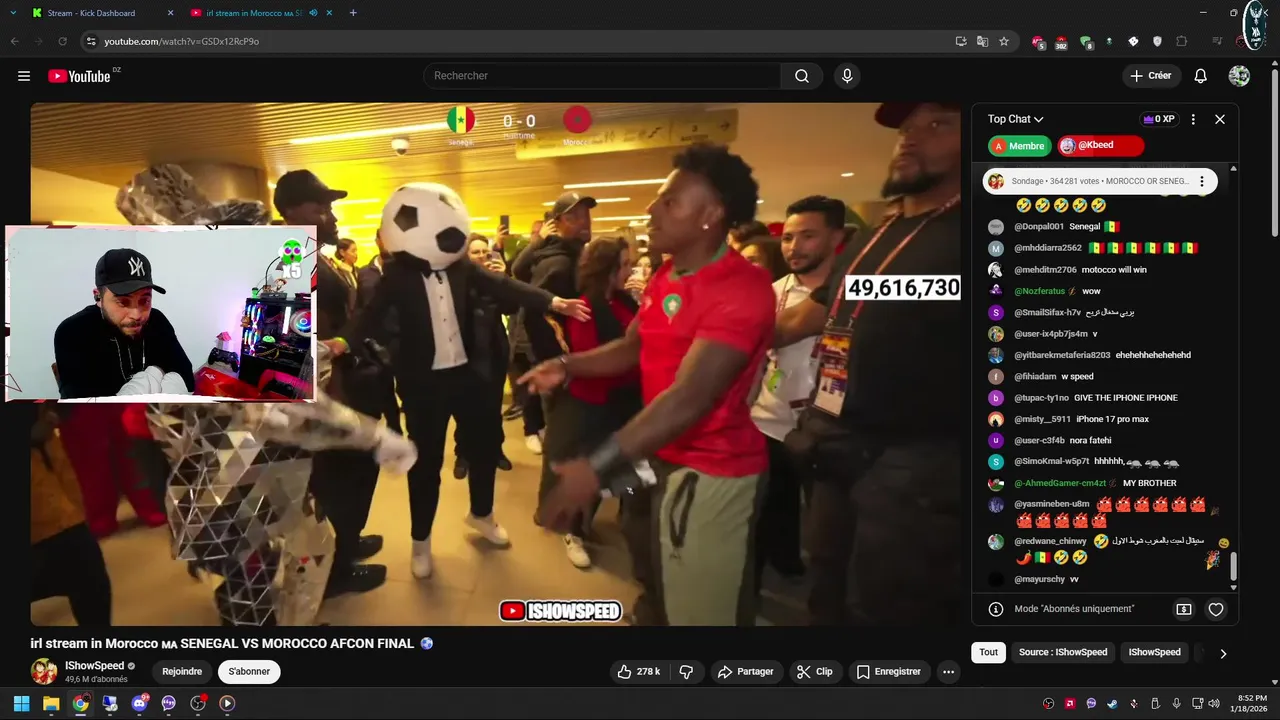1280x720 pixels.
Task: Click the Membre chip in chat
Action: click(1020, 146)
